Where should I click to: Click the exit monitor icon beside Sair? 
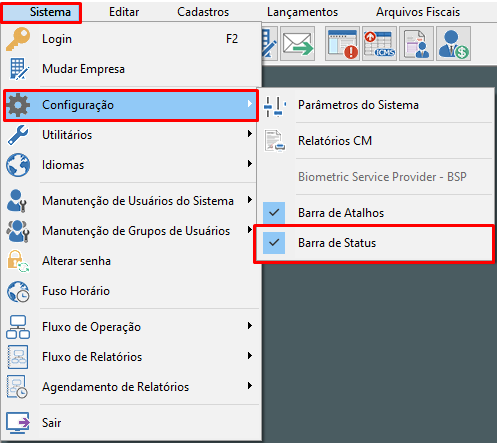(18, 423)
